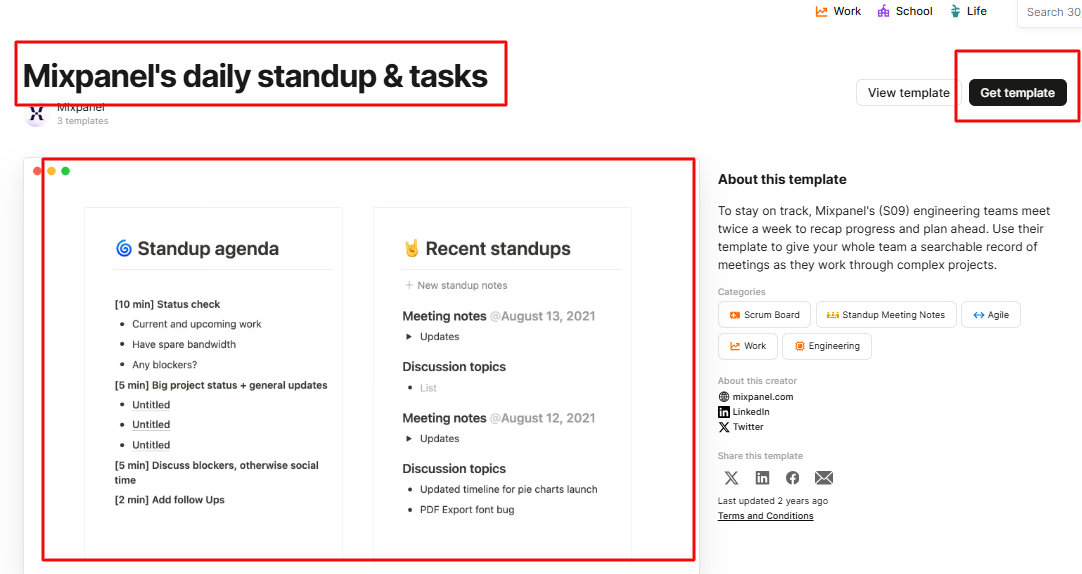This screenshot has width=1082, height=574.
Task: Share the template via Facebook icon
Action: pos(792,477)
